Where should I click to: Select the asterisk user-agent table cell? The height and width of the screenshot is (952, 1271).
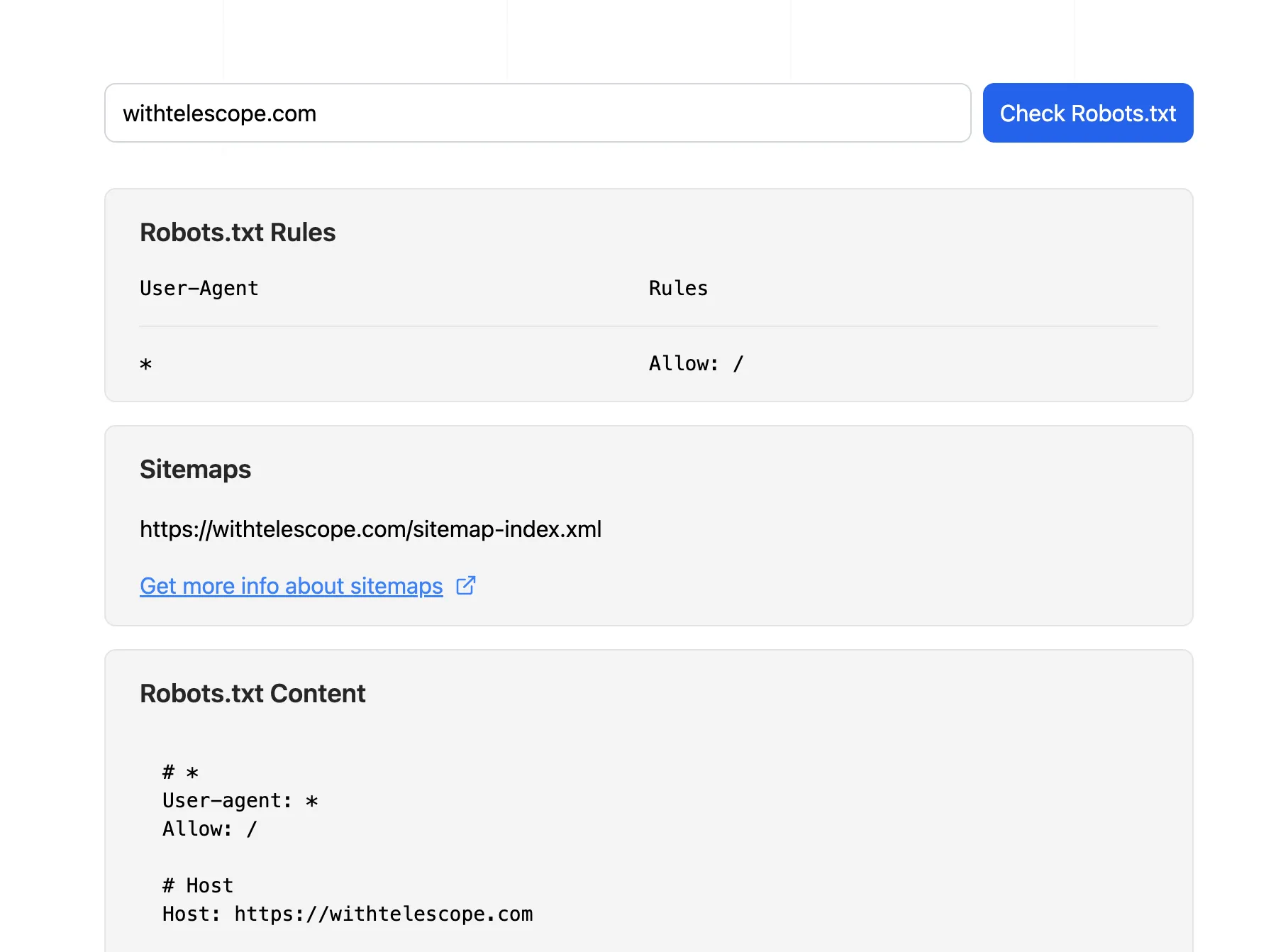tap(146, 364)
